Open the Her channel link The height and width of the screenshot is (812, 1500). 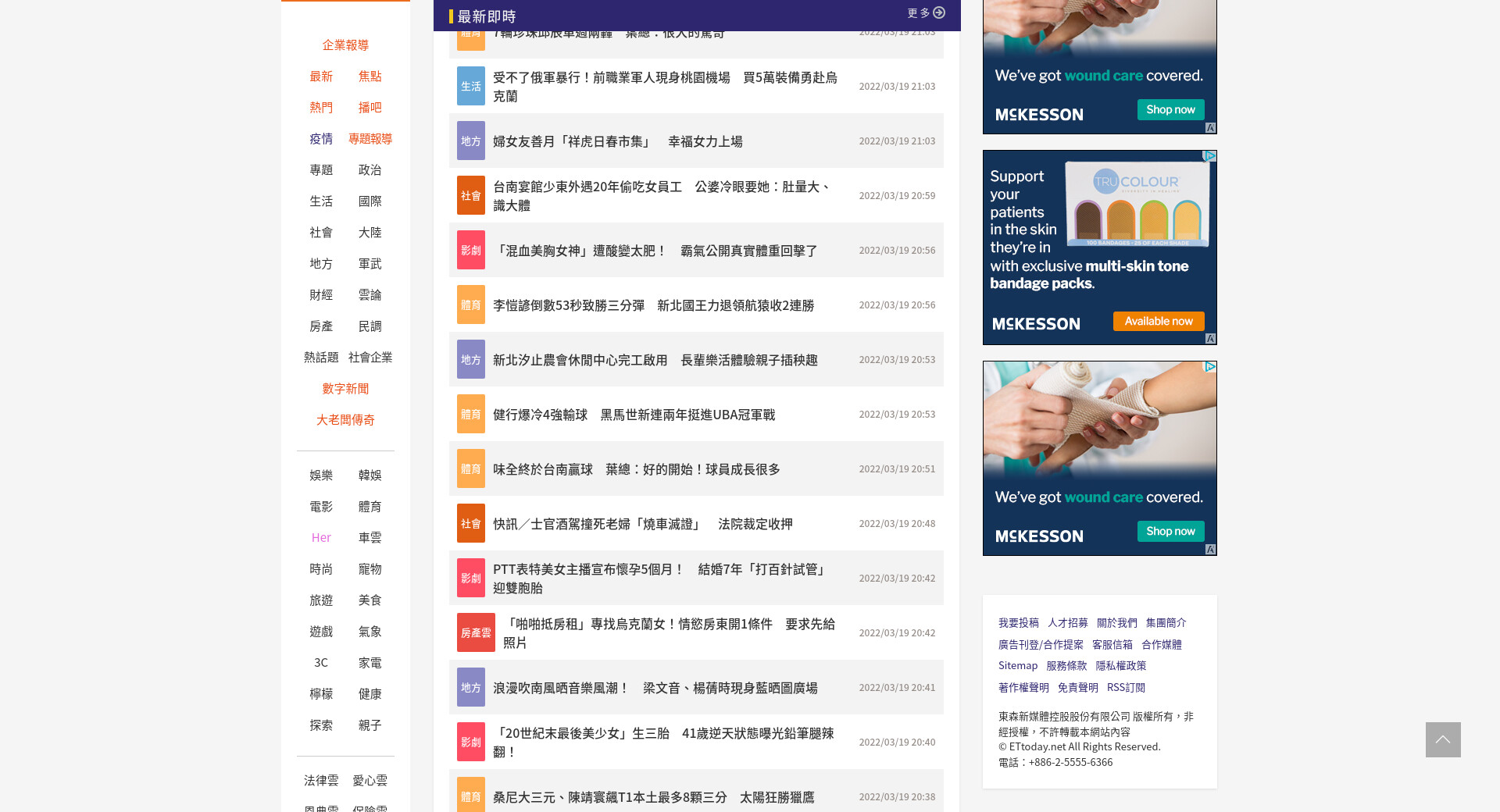pos(321,538)
